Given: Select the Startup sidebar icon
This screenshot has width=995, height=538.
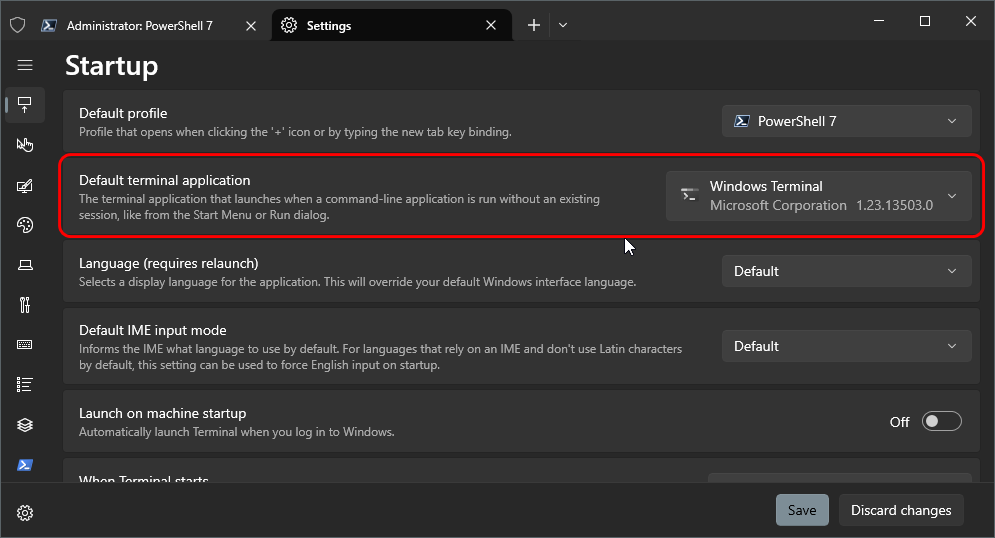Looking at the screenshot, I should tap(25, 104).
